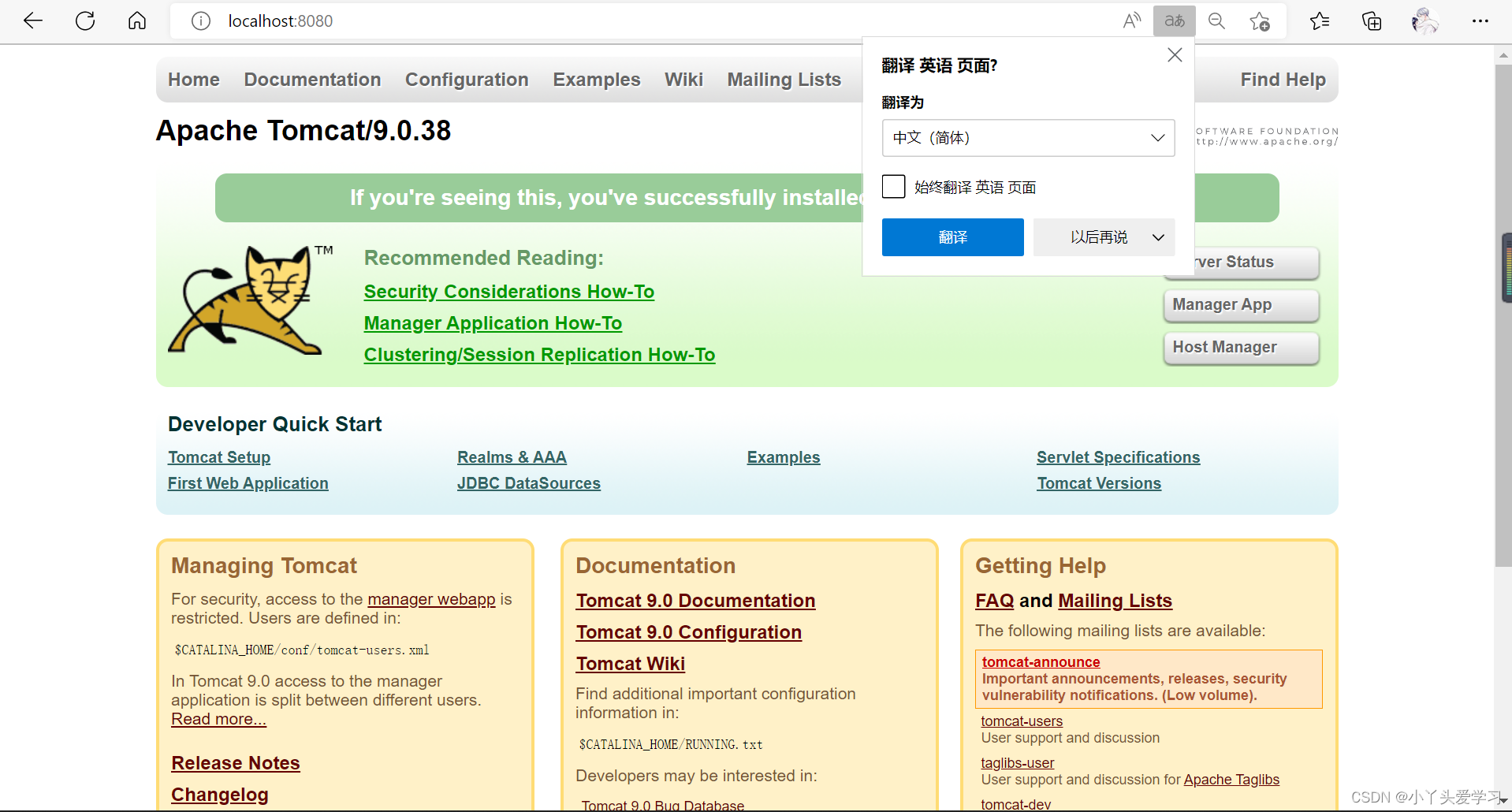Open the Documentation nav item
Image resolution: width=1512 pixels, height=812 pixels.
tap(312, 80)
